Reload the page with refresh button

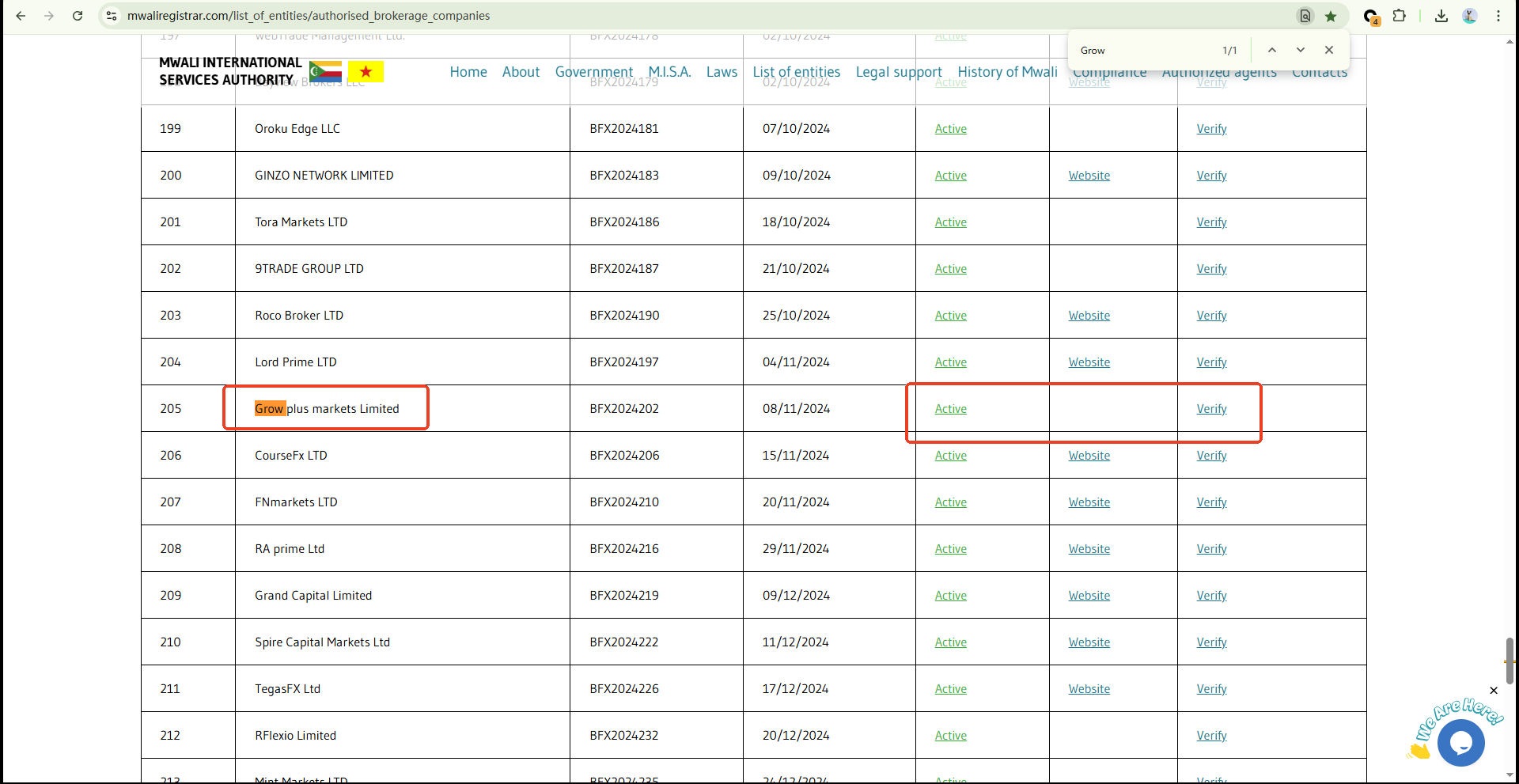(x=78, y=16)
